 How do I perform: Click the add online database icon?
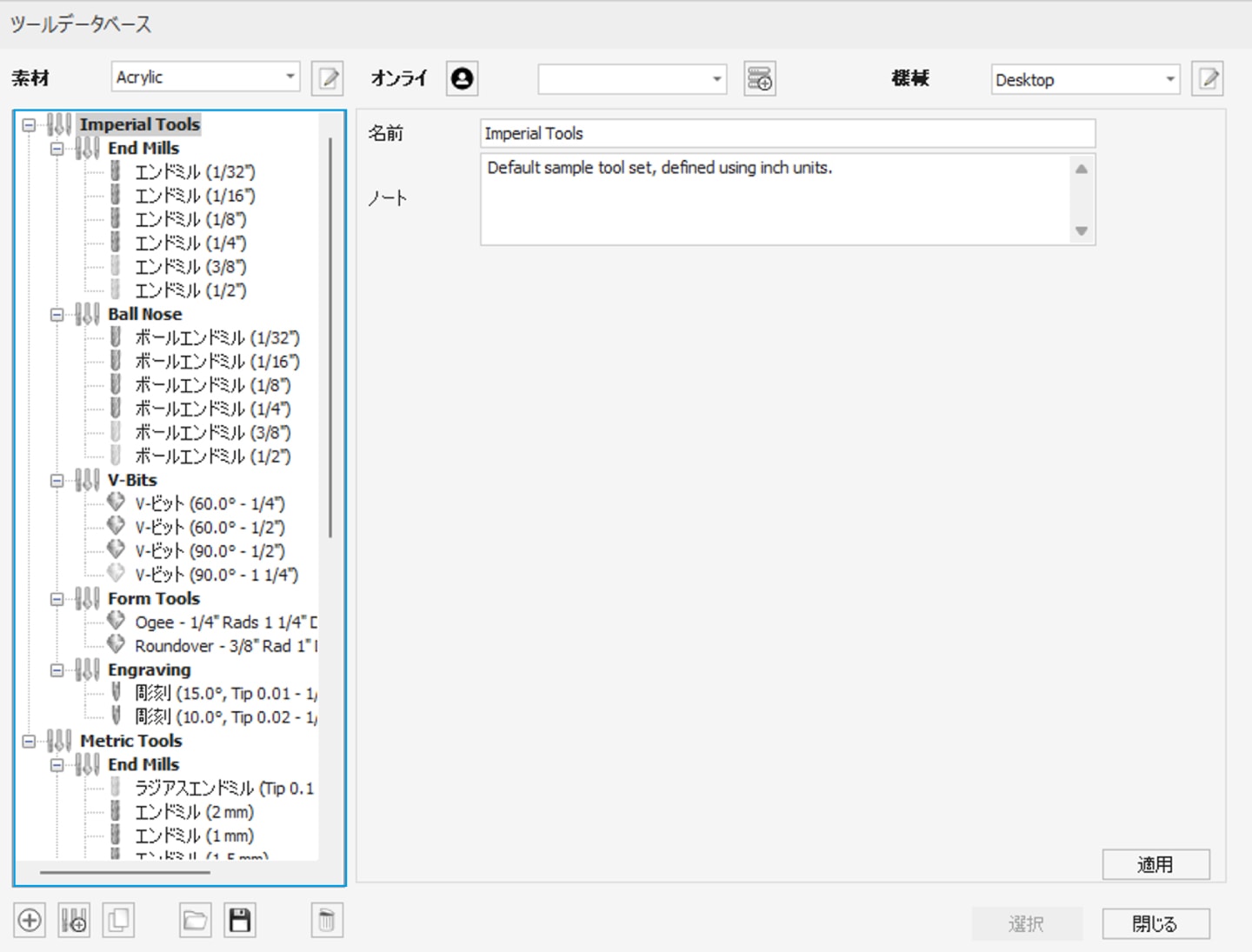tap(760, 78)
